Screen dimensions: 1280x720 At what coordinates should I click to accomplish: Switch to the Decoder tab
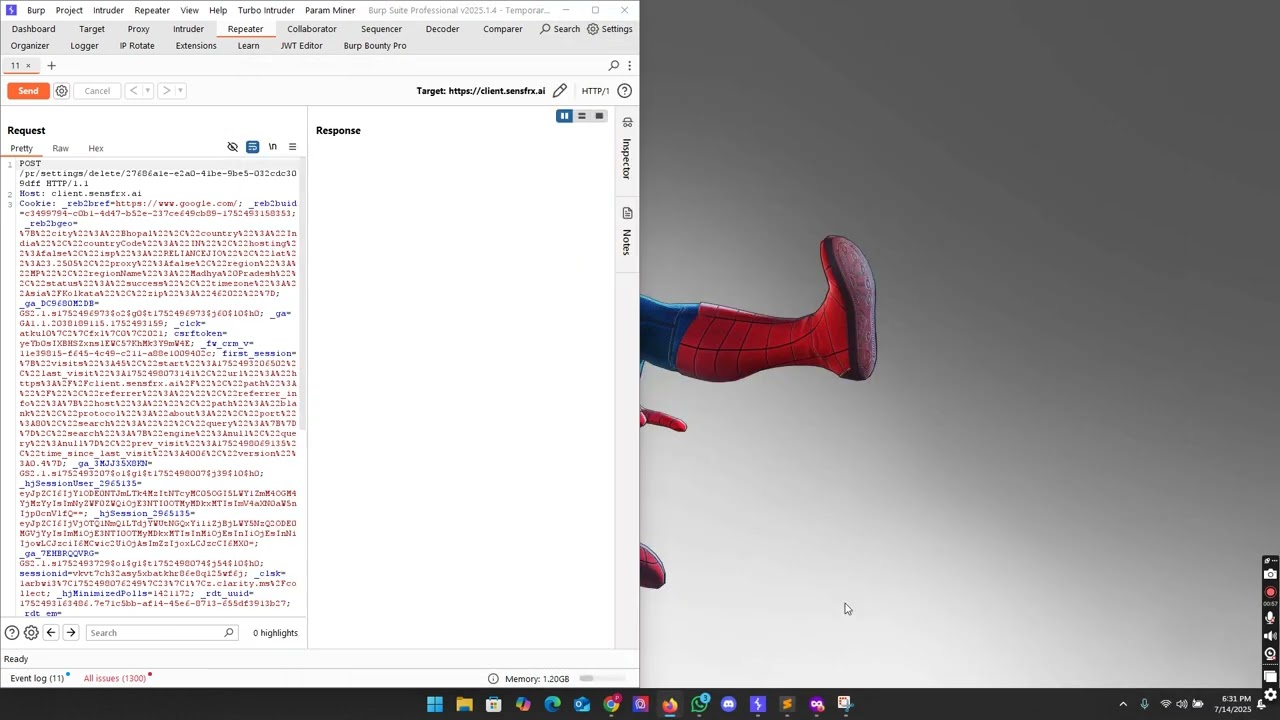(x=442, y=29)
